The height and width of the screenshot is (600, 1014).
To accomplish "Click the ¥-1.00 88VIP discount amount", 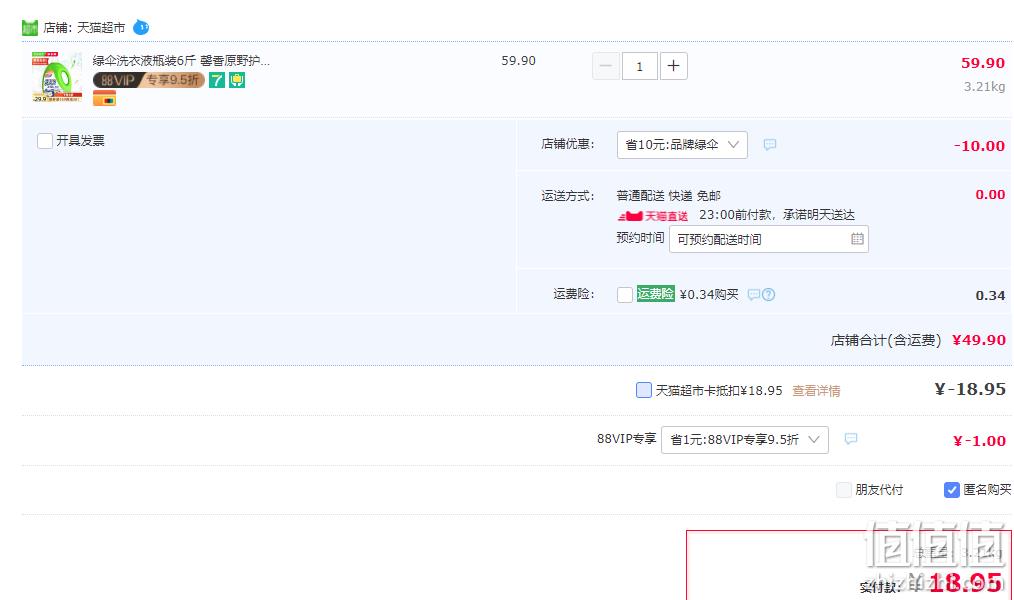I will [980, 441].
